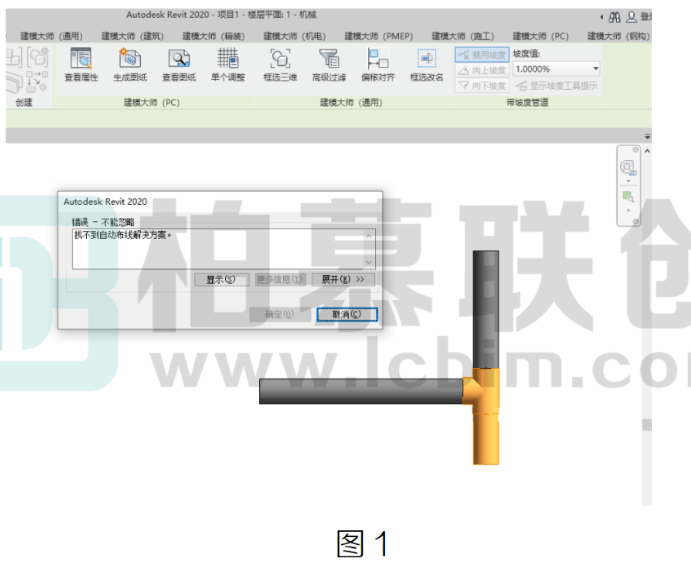
Task: Click 展开(E) >> to expand error details
Action: [x=343, y=279]
